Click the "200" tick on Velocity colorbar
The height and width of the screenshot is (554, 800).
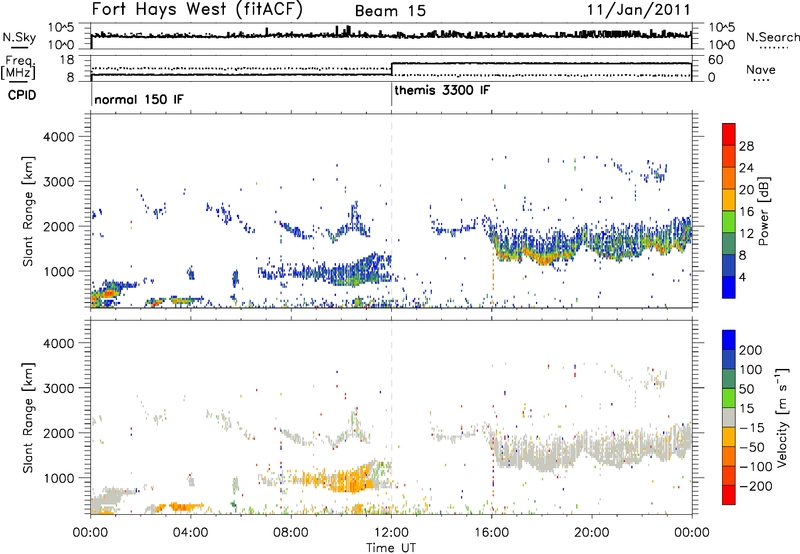click(x=750, y=350)
